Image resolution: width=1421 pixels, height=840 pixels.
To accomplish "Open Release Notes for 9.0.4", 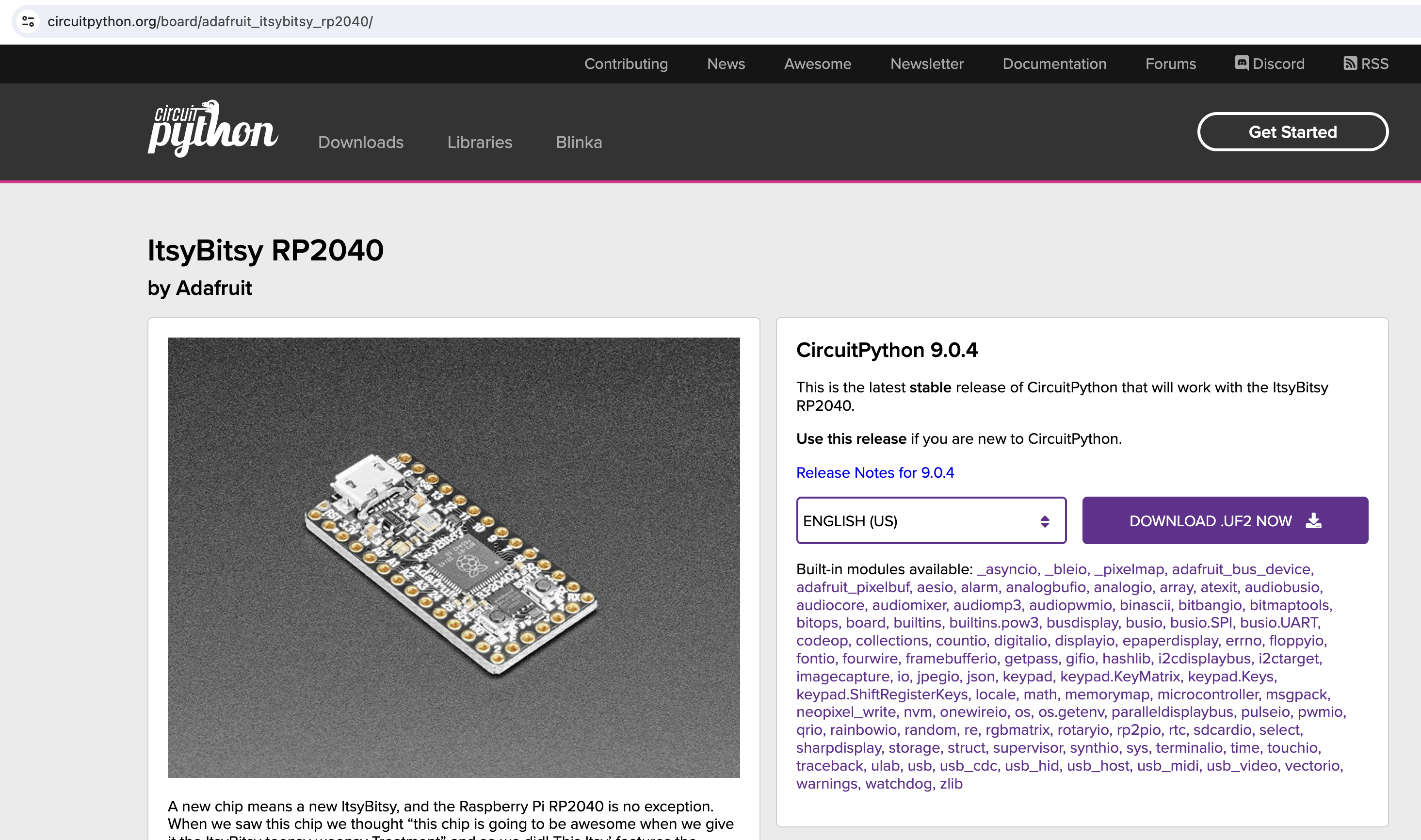I will tap(875, 473).
